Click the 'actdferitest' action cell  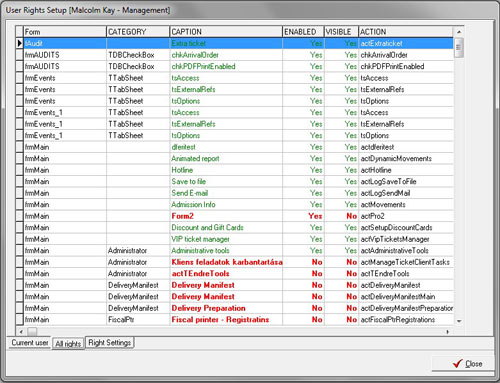click(406, 147)
